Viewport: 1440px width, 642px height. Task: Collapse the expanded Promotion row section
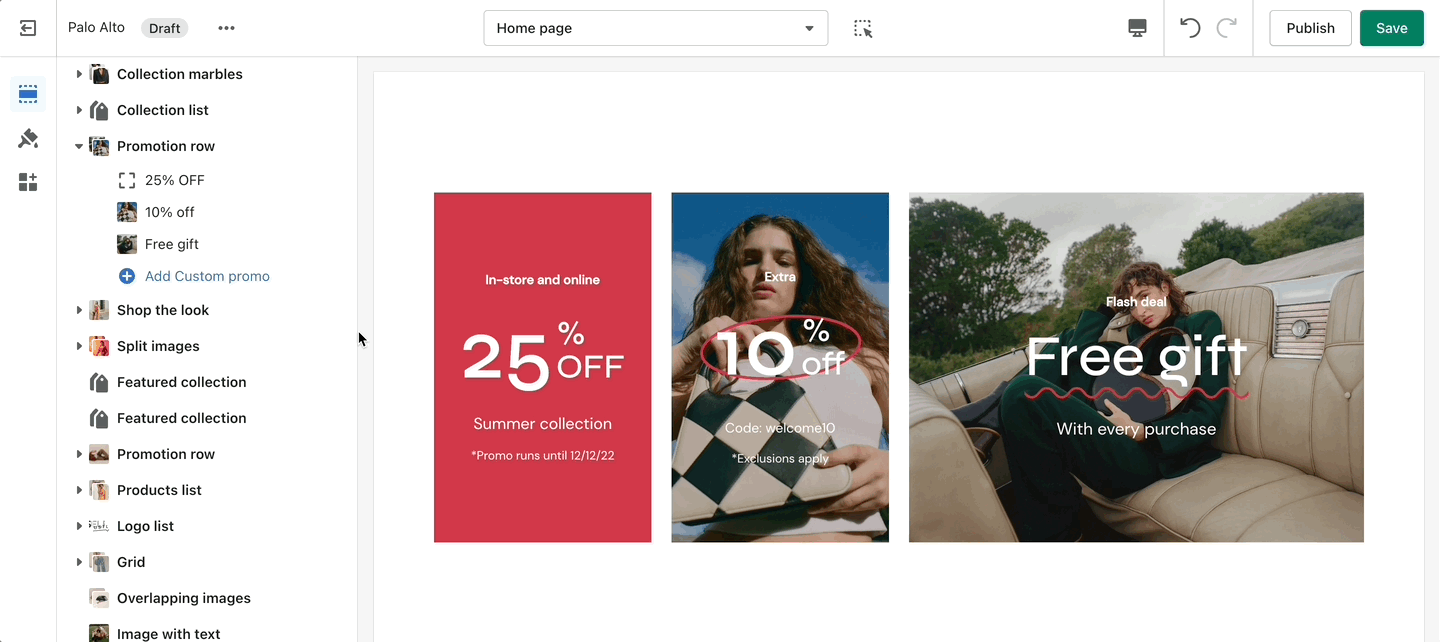[x=79, y=146]
